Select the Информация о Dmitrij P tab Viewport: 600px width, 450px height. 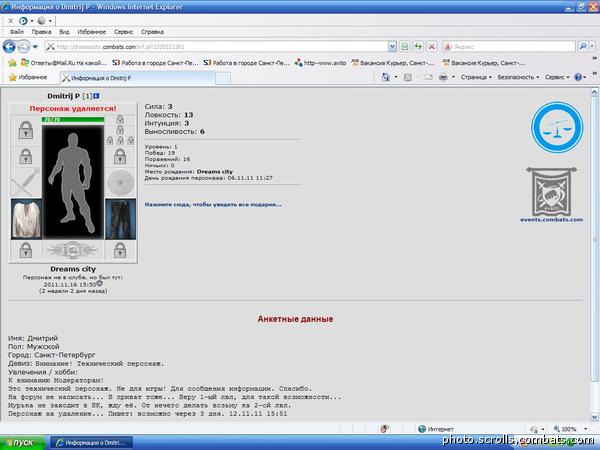pos(137,78)
